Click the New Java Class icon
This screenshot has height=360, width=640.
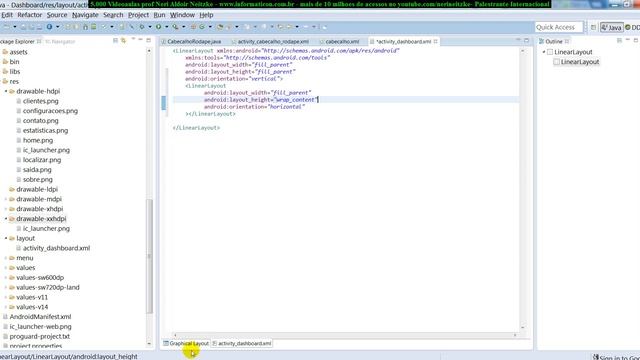click(202, 27)
